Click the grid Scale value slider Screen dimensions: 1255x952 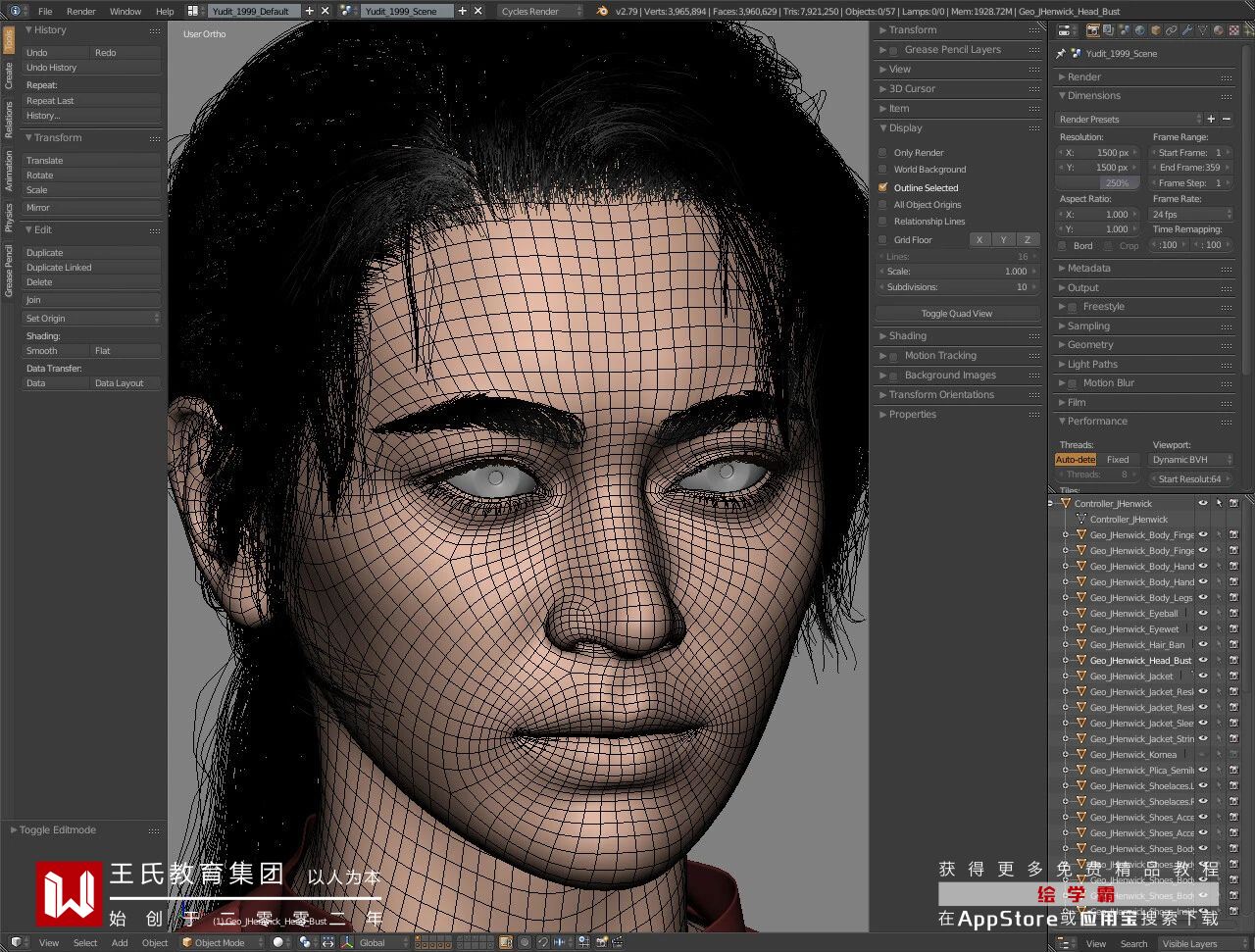click(957, 272)
